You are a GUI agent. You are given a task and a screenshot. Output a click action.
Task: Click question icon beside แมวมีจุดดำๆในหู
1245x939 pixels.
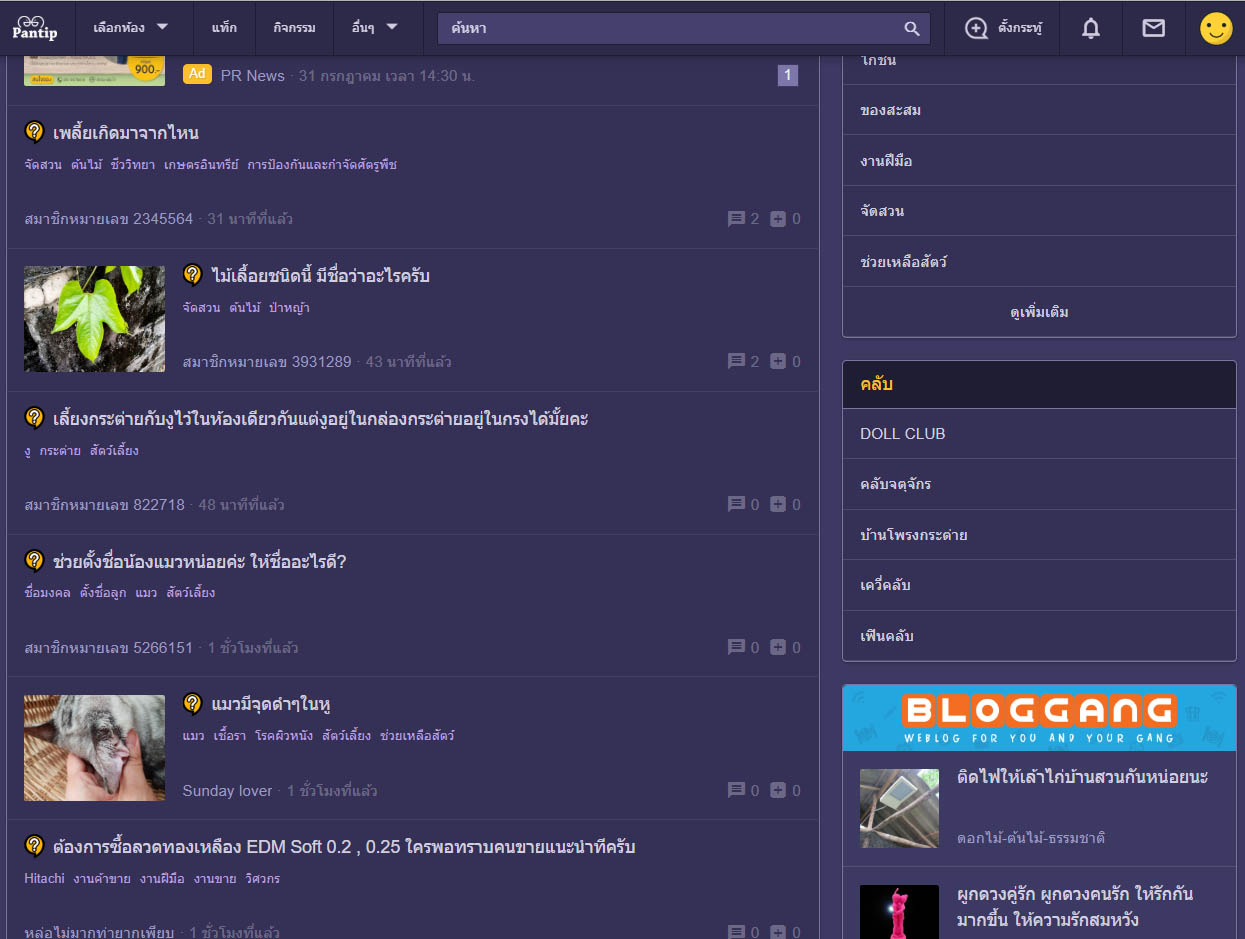[193, 704]
